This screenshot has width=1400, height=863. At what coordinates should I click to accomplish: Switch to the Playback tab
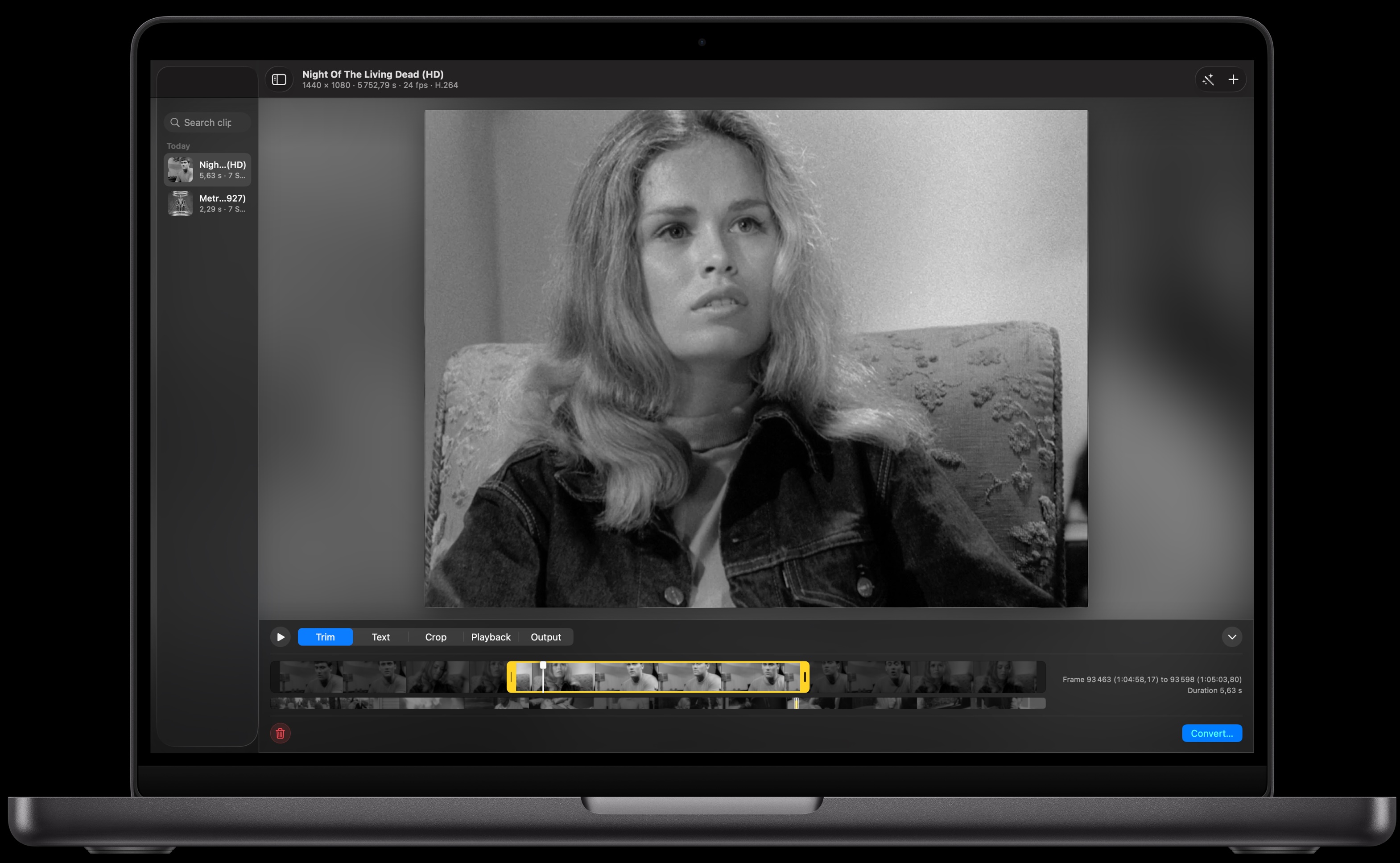point(491,637)
